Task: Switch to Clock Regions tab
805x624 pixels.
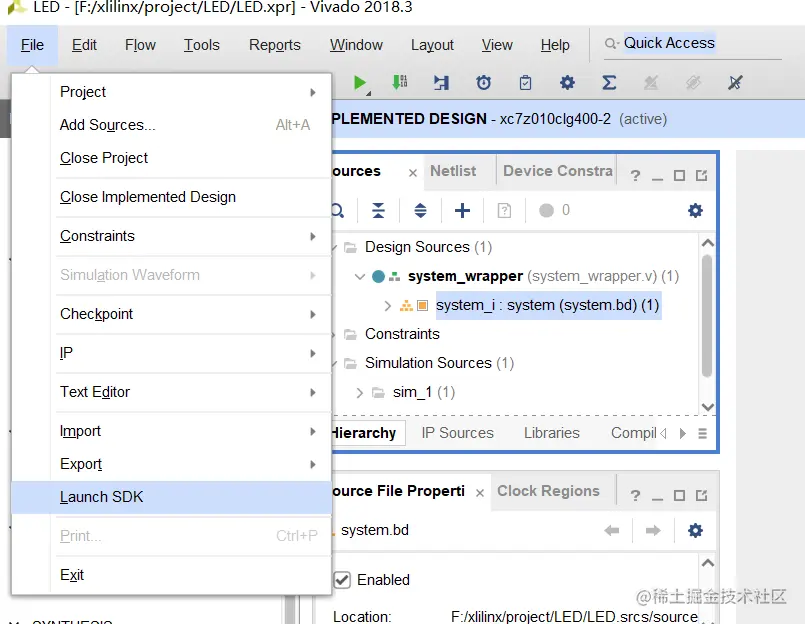Action: pyautogui.click(x=548, y=491)
